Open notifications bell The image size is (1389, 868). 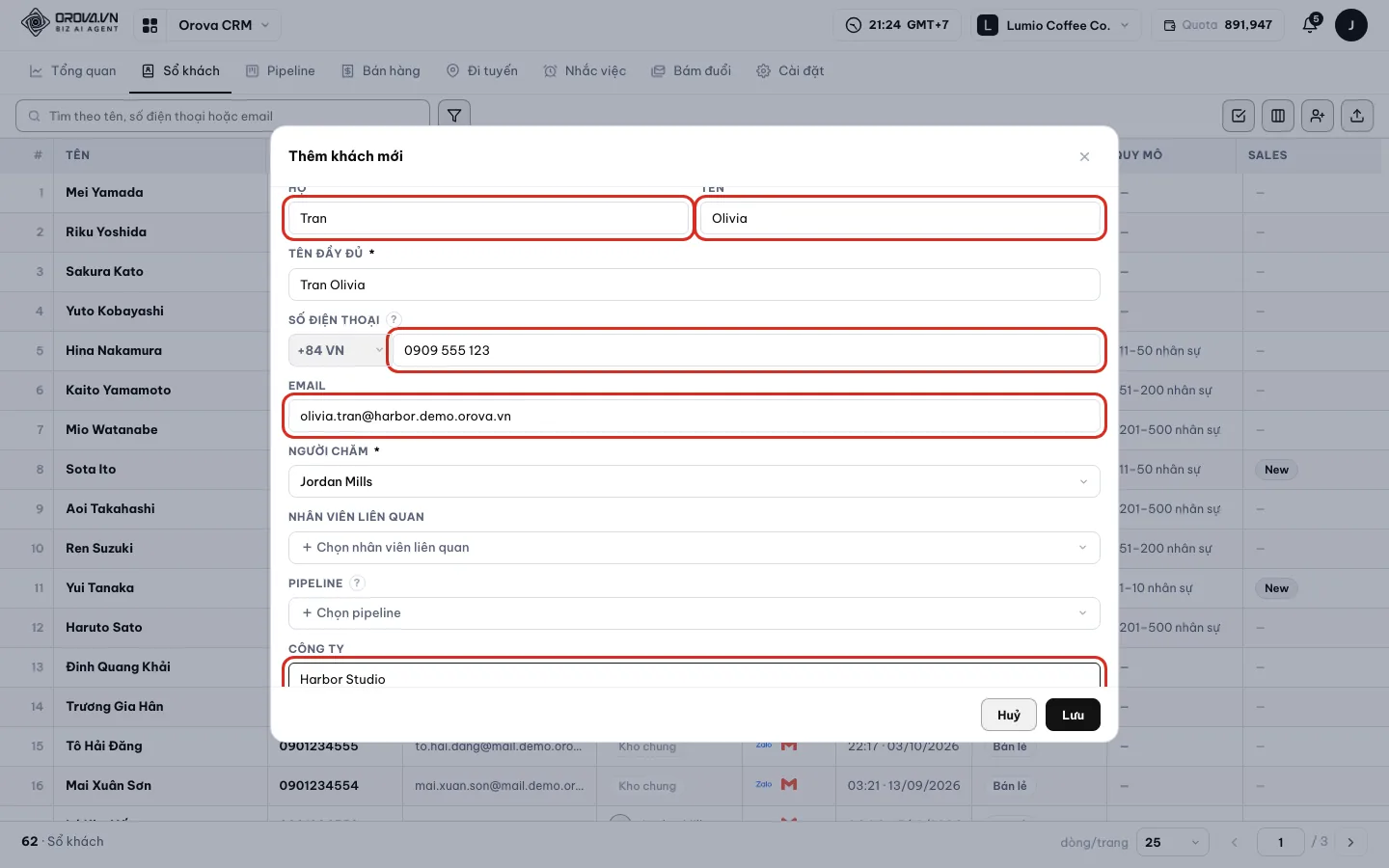[1310, 25]
